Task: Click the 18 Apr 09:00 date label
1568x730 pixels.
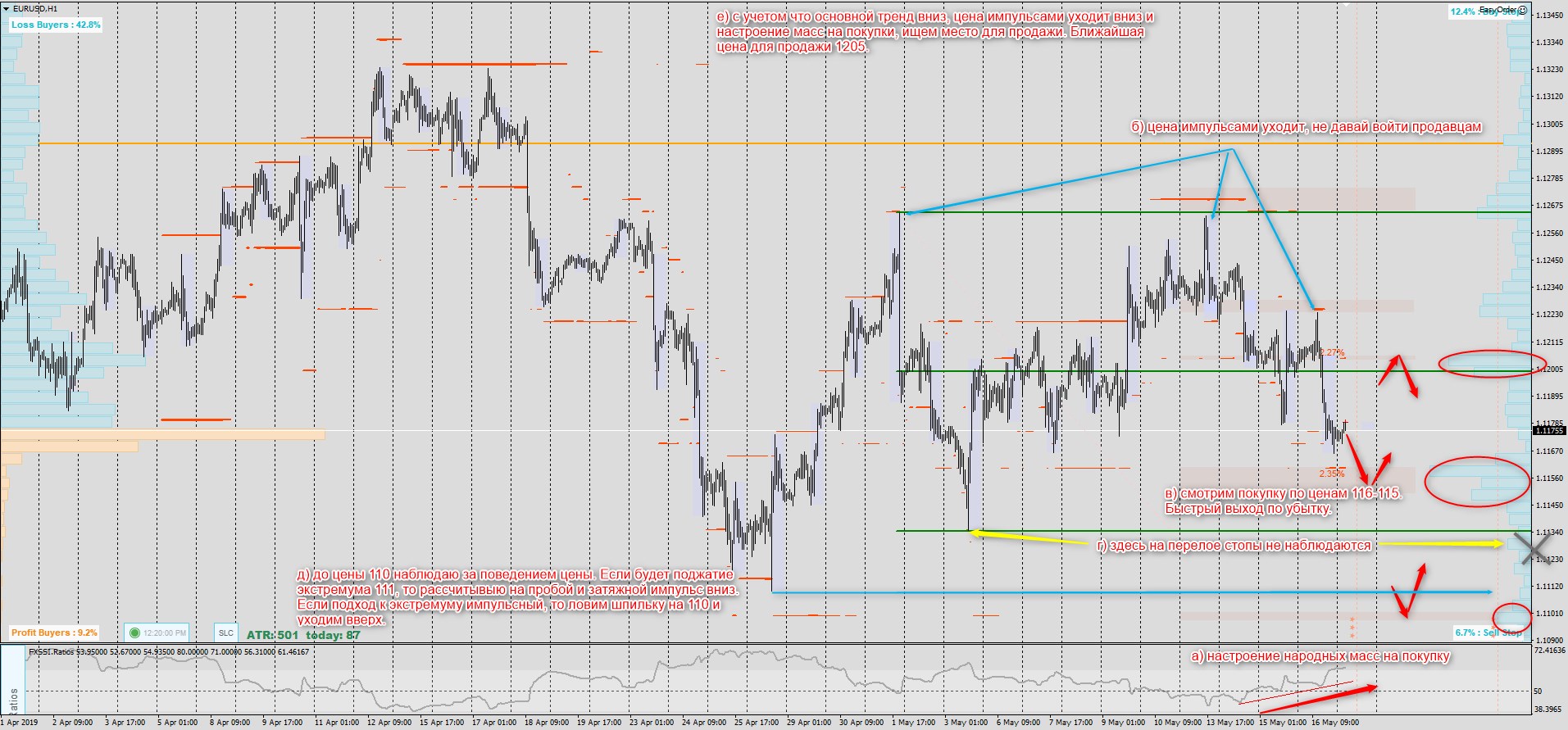Action: (x=547, y=723)
